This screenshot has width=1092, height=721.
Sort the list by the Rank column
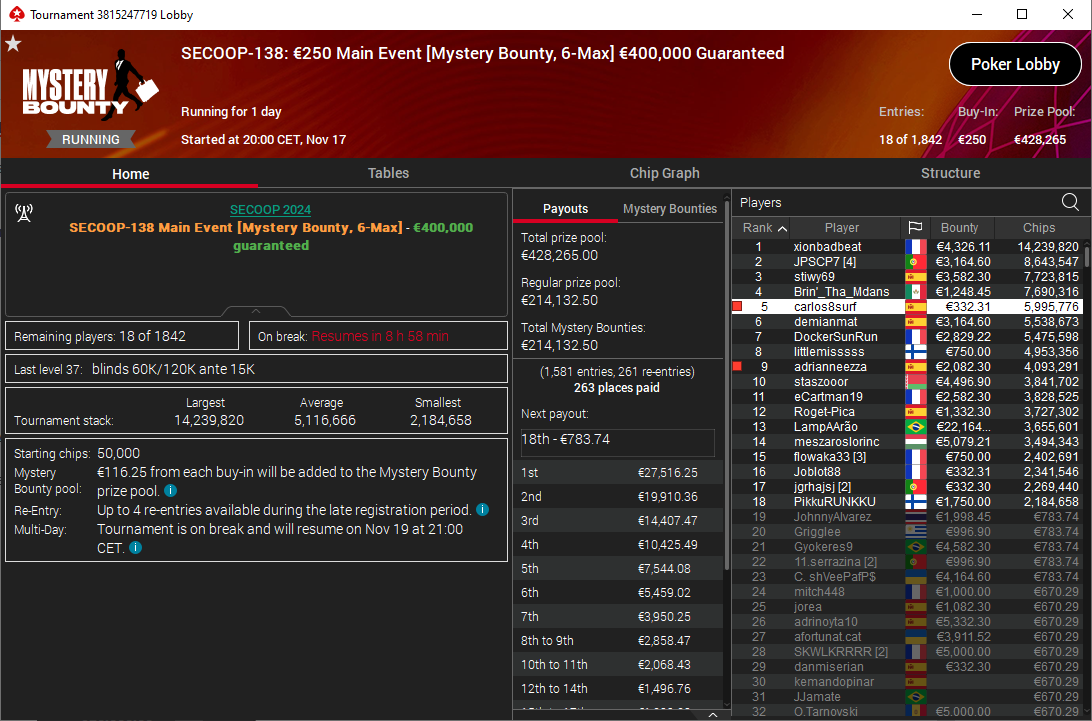click(x=760, y=228)
